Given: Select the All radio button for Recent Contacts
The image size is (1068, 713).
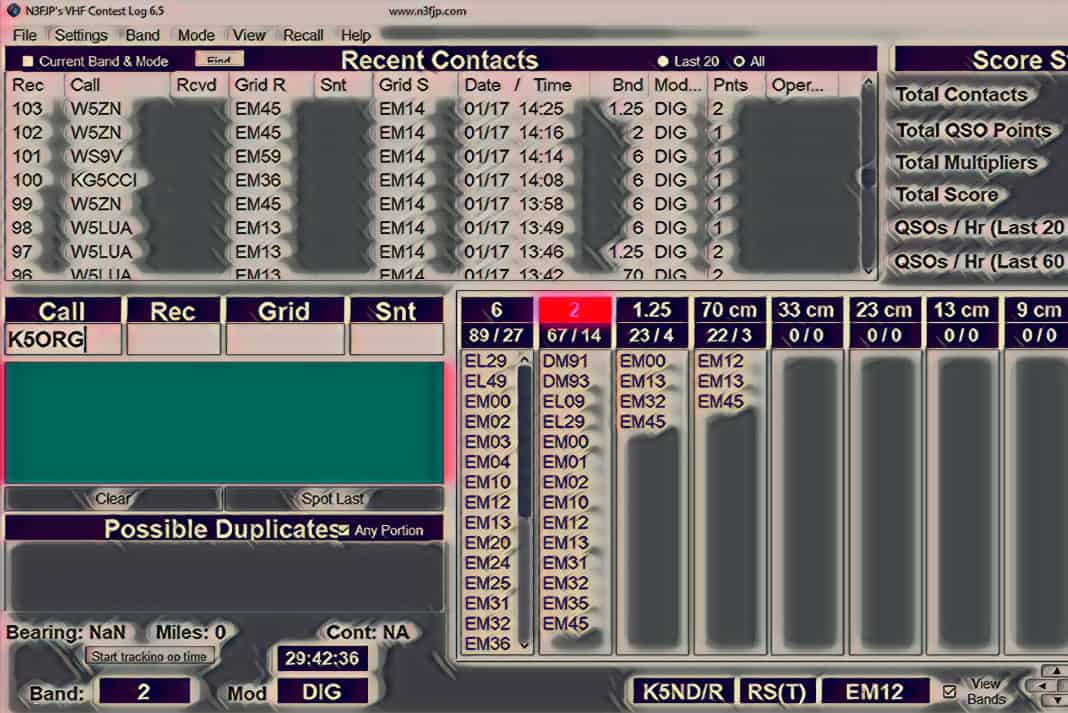Looking at the screenshot, I should tap(737, 59).
